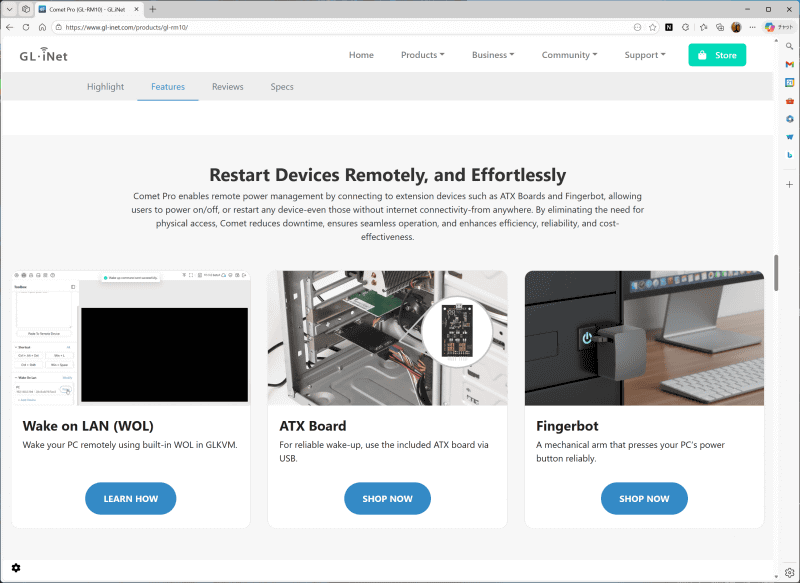The height and width of the screenshot is (583, 800).
Task: Open Gmail in the Edge sidebar
Action: [x=789, y=64]
